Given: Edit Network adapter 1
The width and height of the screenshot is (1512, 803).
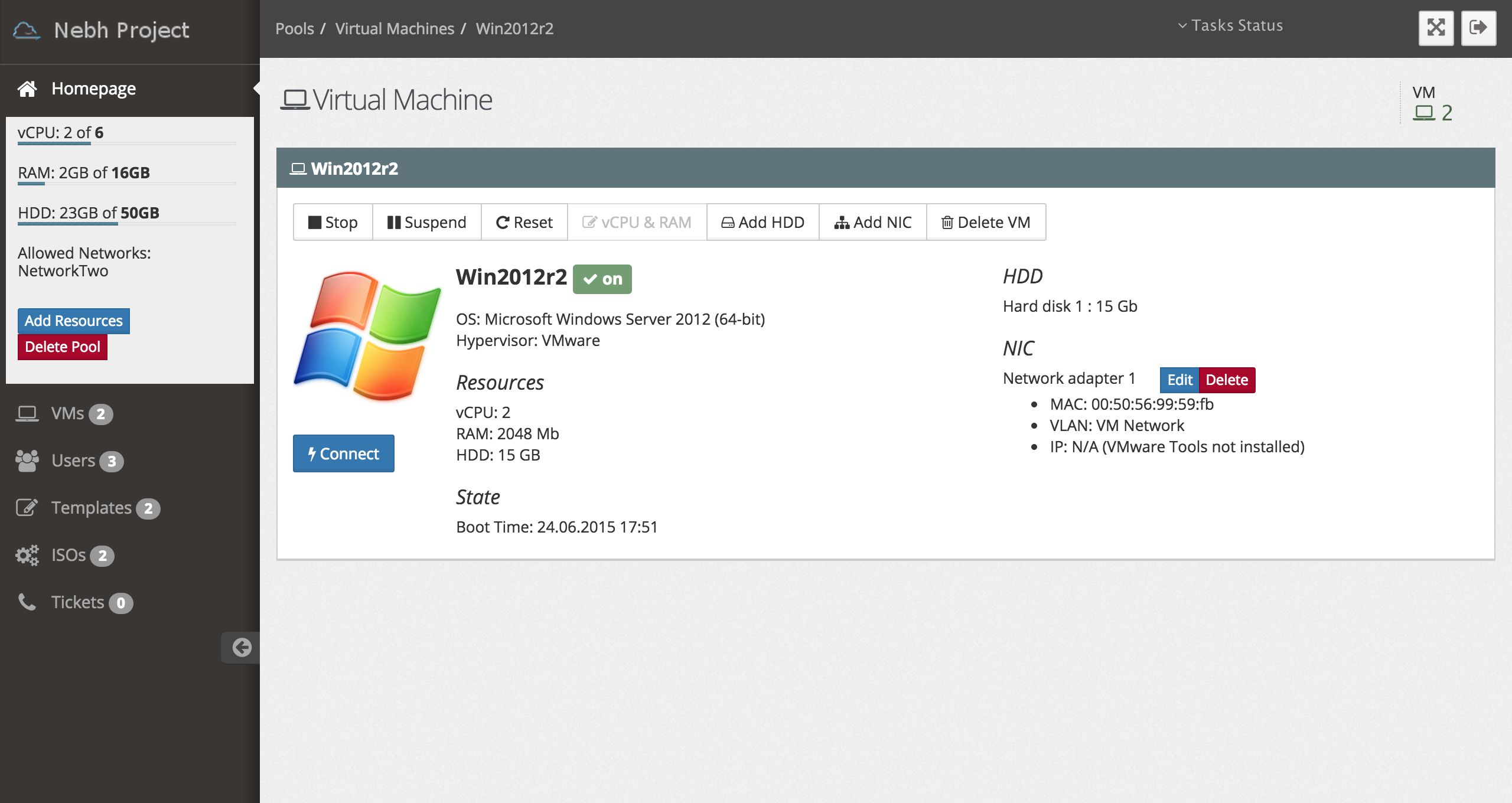Looking at the screenshot, I should [1179, 380].
